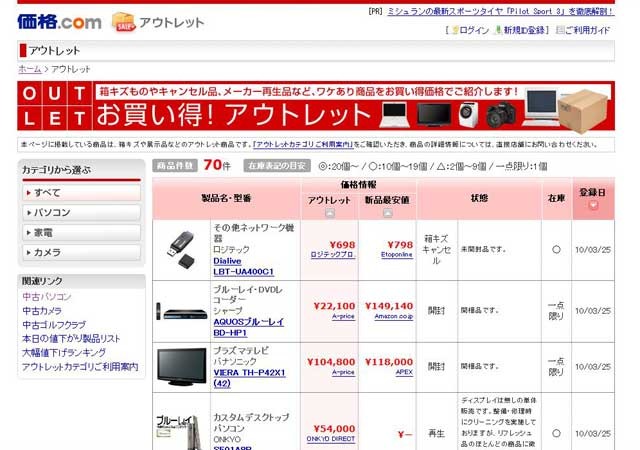Viewport: 640px width, 450px height.
Task: Open ロジテックプロ shop link
Action: 333,254
